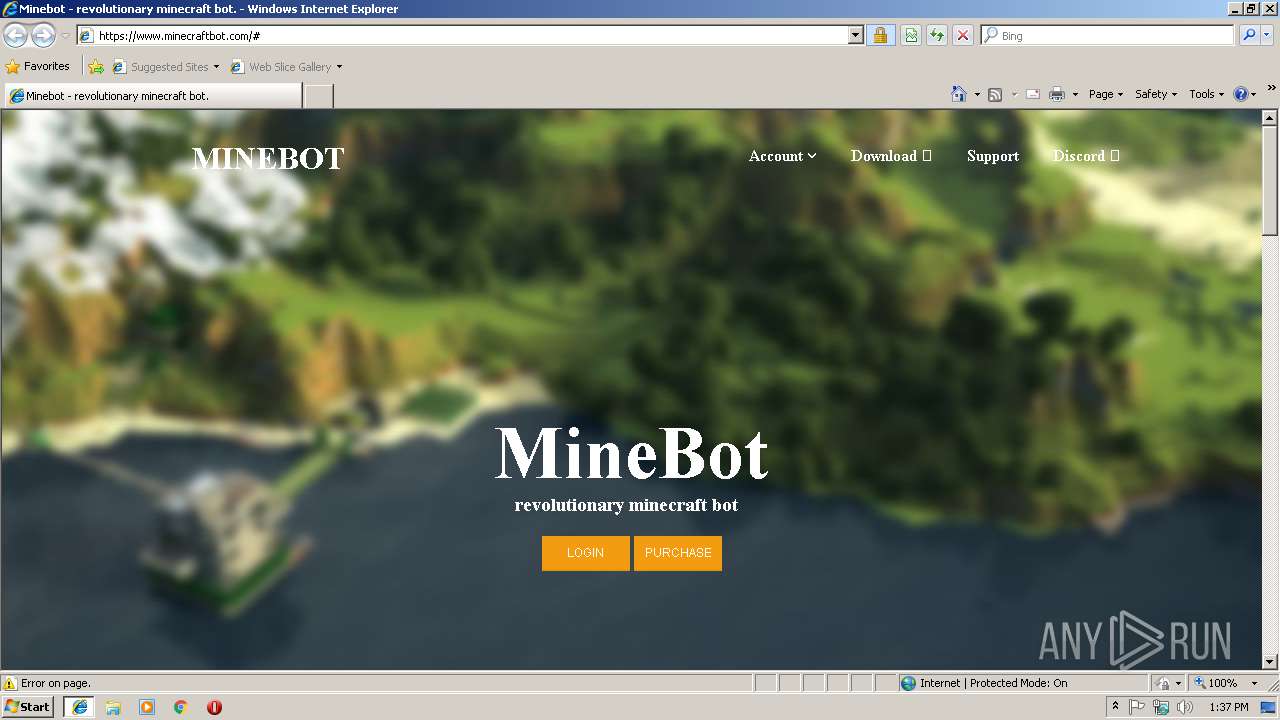Select the Minebot browser tab

point(153,96)
